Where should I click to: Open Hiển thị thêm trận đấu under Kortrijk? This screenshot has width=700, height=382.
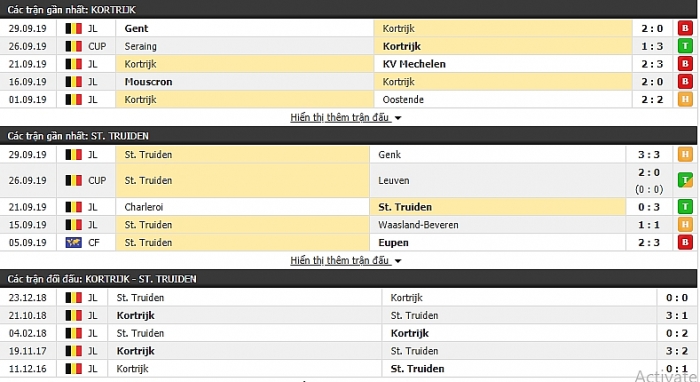click(x=340, y=117)
